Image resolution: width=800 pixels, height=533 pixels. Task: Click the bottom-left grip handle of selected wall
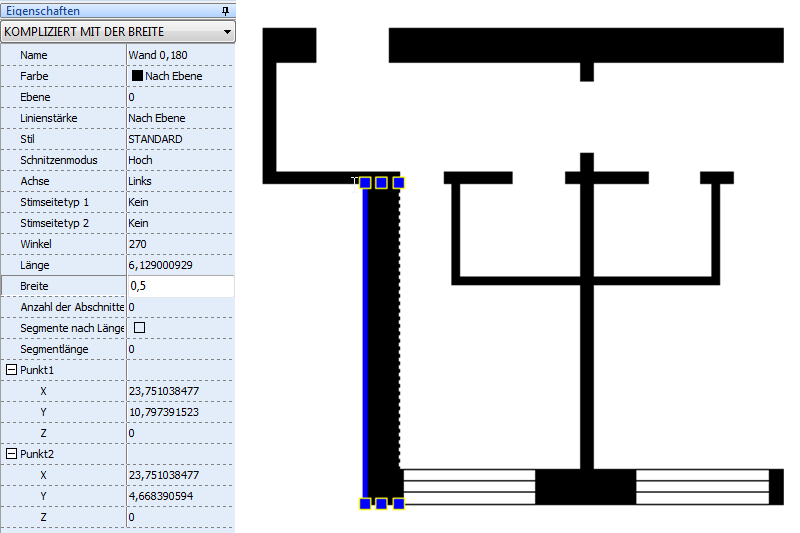(x=365, y=503)
